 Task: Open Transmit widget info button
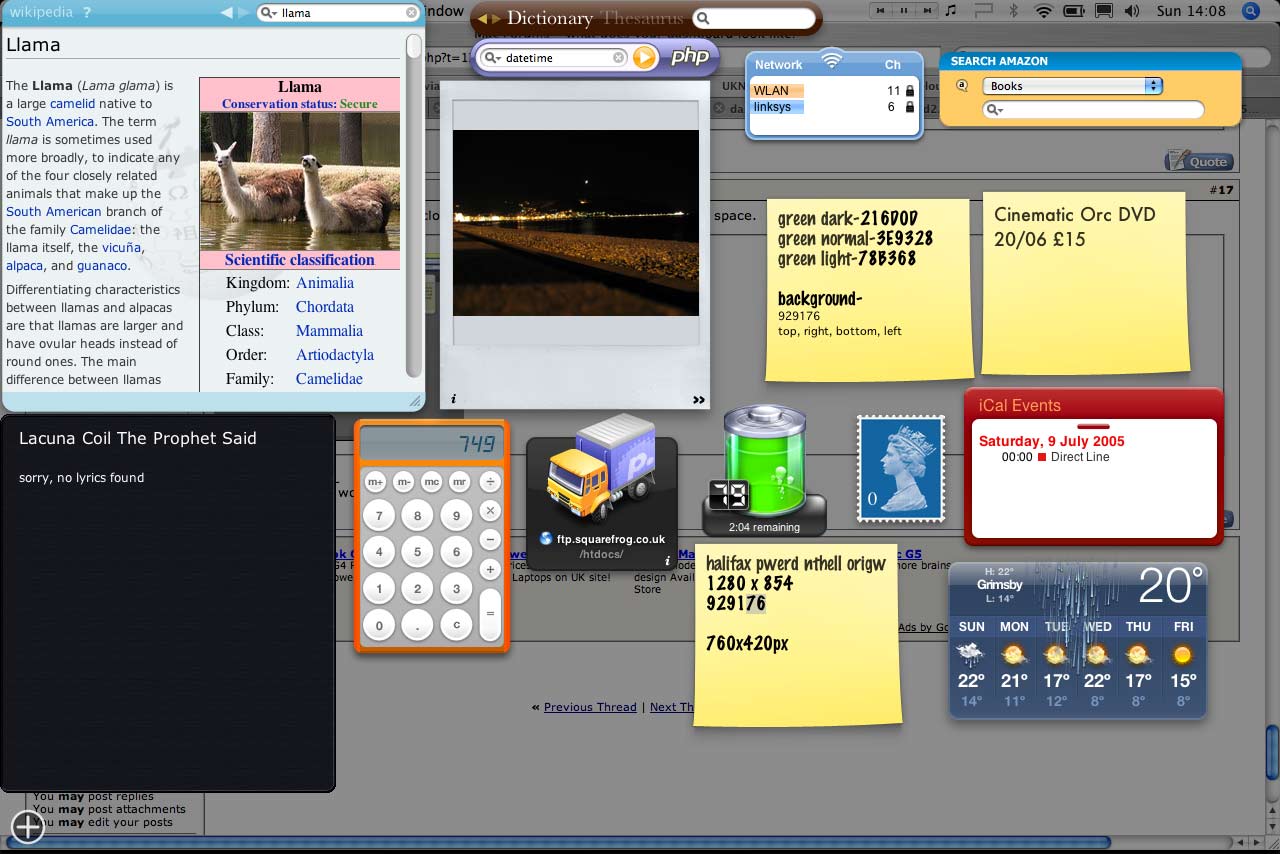pyautogui.click(x=667, y=561)
